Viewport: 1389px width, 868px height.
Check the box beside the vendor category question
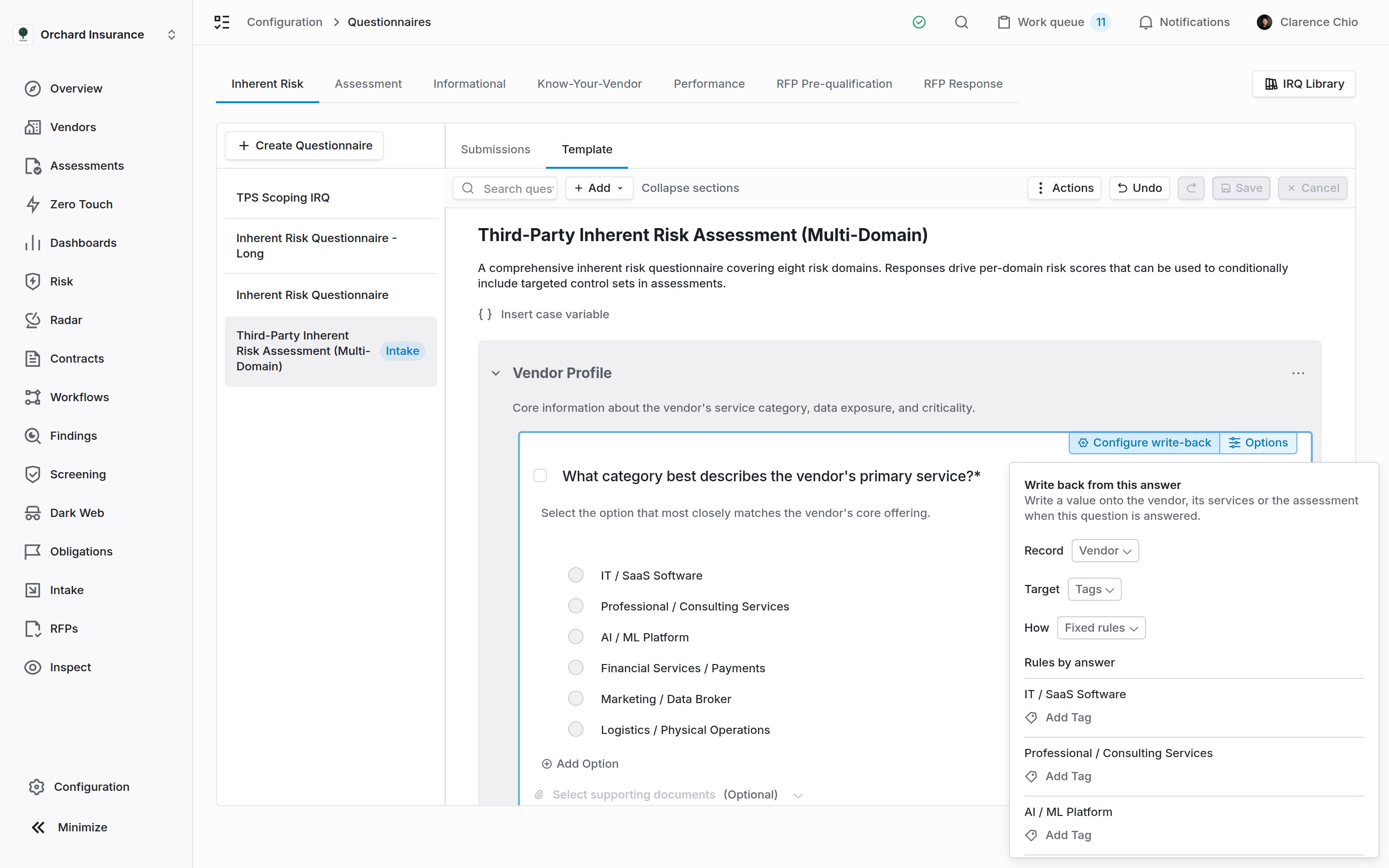[x=540, y=476]
